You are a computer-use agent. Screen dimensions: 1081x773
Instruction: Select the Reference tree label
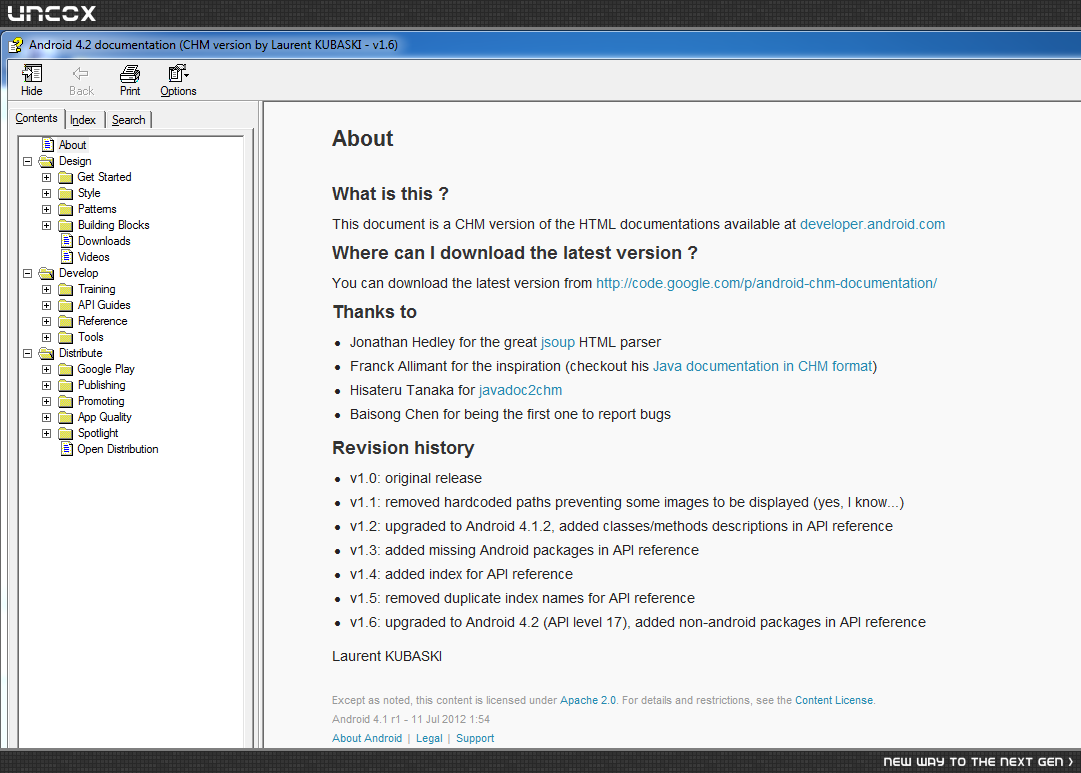[103, 321]
